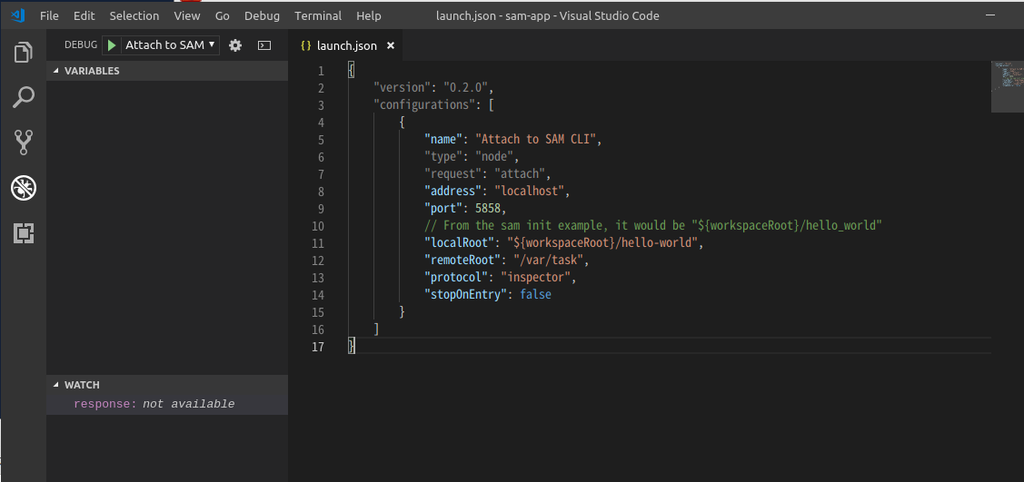Open the Go menu
The width and height of the screenshot is (1024, 482).
click(x=222, y=16)
